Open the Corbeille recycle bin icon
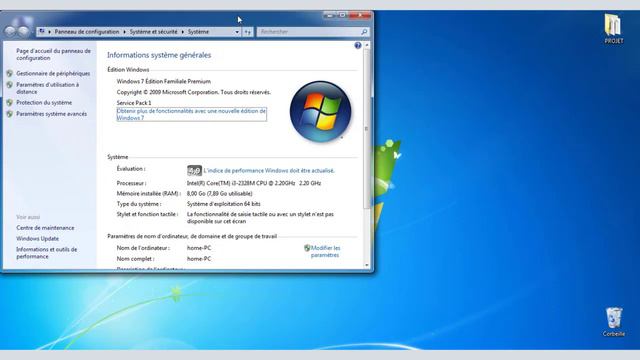The image size is (640, 360). [x=613, y=322]
